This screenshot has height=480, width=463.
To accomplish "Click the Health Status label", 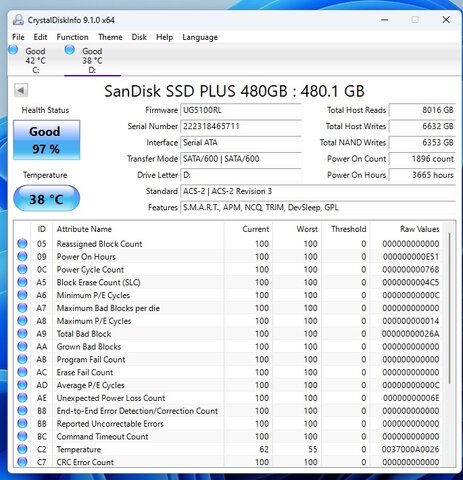I will (x=45, y=110).
